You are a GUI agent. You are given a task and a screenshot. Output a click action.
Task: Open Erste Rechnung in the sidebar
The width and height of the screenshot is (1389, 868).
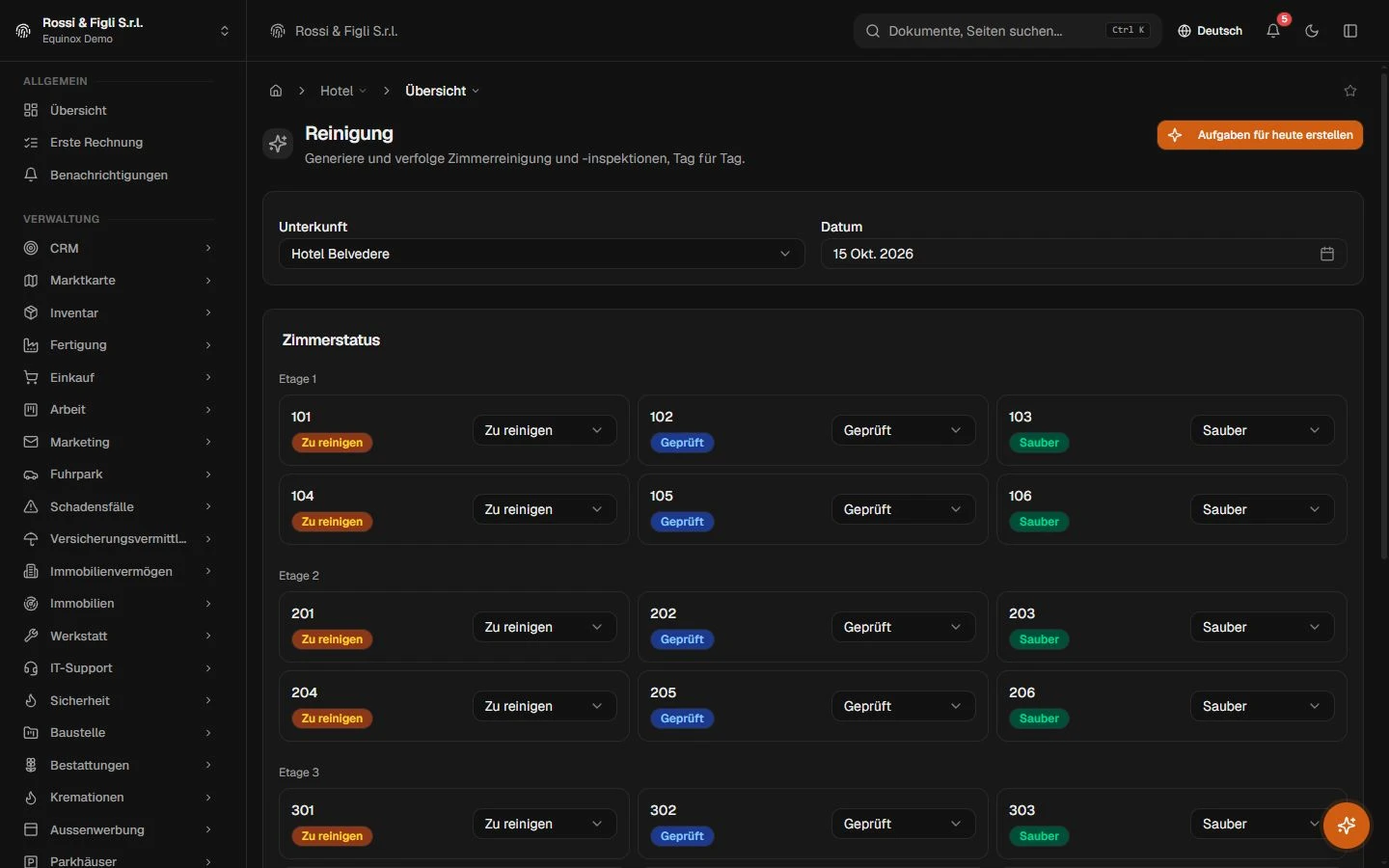(x=120, y=143)
